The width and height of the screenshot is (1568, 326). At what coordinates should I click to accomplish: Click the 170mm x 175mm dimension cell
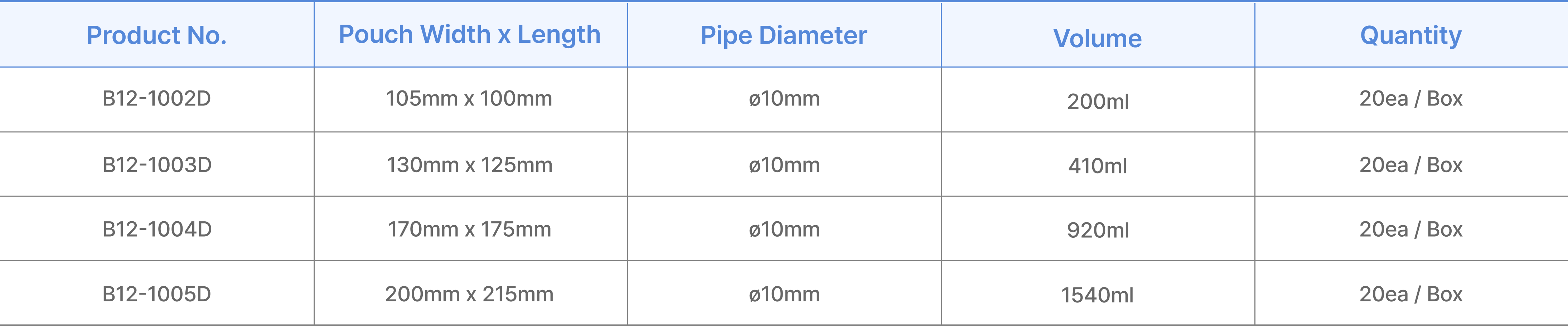(469, 229)
